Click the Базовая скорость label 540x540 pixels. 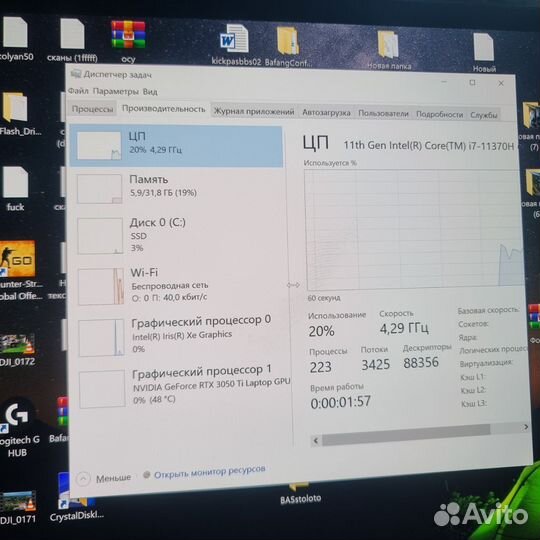point(488,310)
